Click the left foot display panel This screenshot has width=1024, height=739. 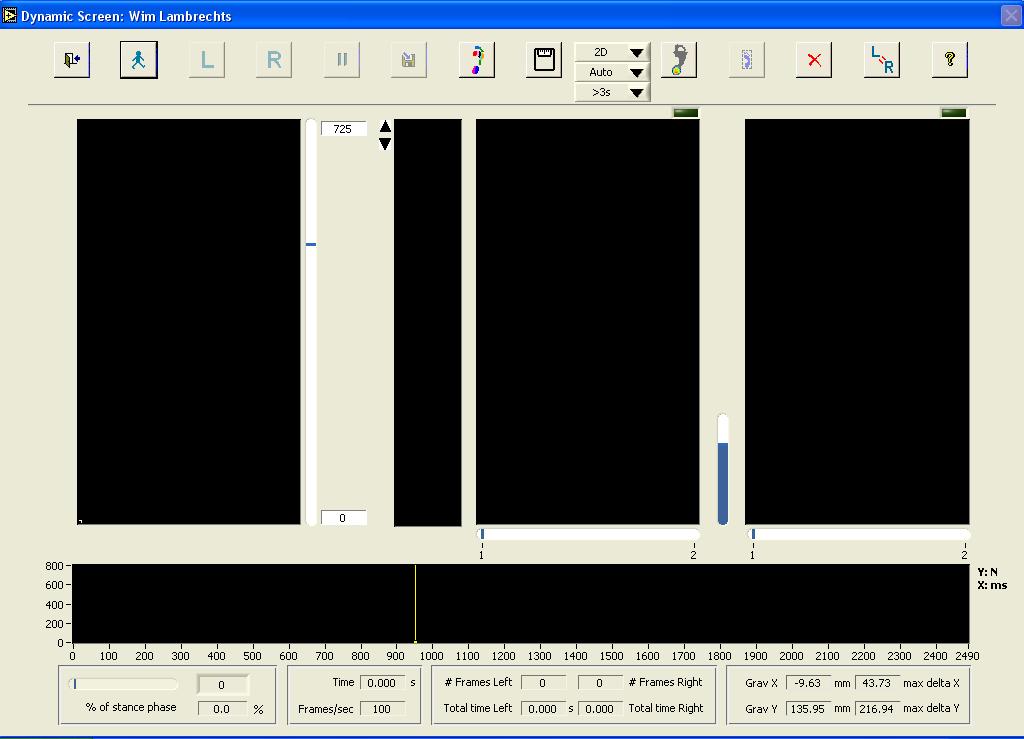click(588, 322)
